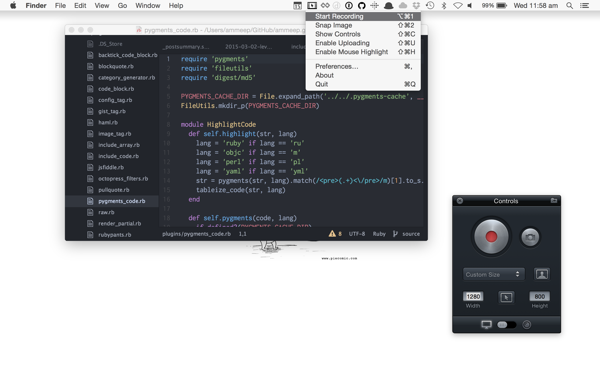Select pygments_code.rb in the file tree
The image size is (600, 375).
pyautogui.click(x=112, y=201)
